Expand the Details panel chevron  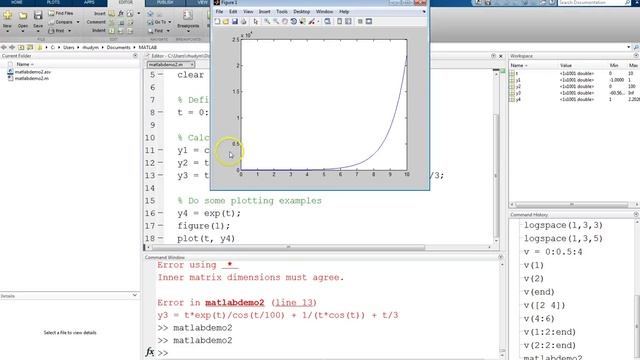135,295
